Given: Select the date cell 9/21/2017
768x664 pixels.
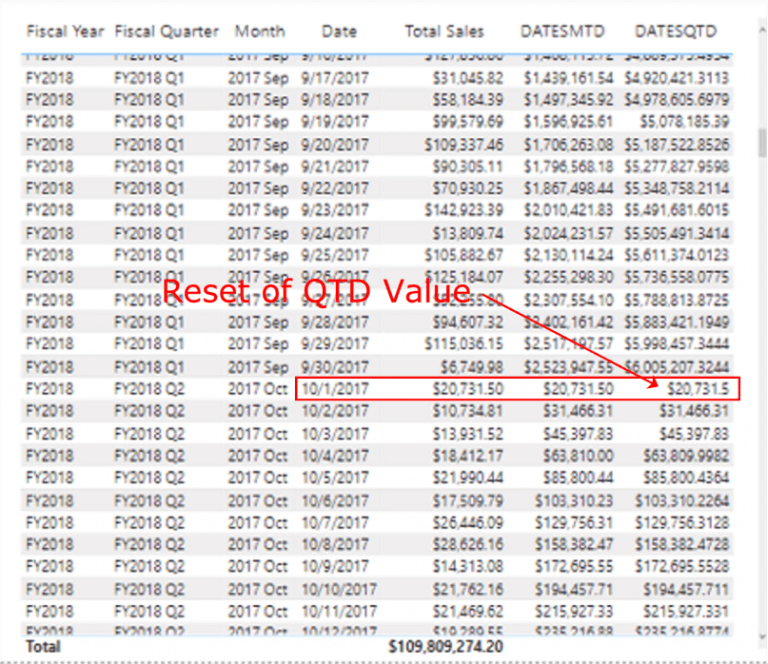Looking at the screenshot, I should pos(335,166).
